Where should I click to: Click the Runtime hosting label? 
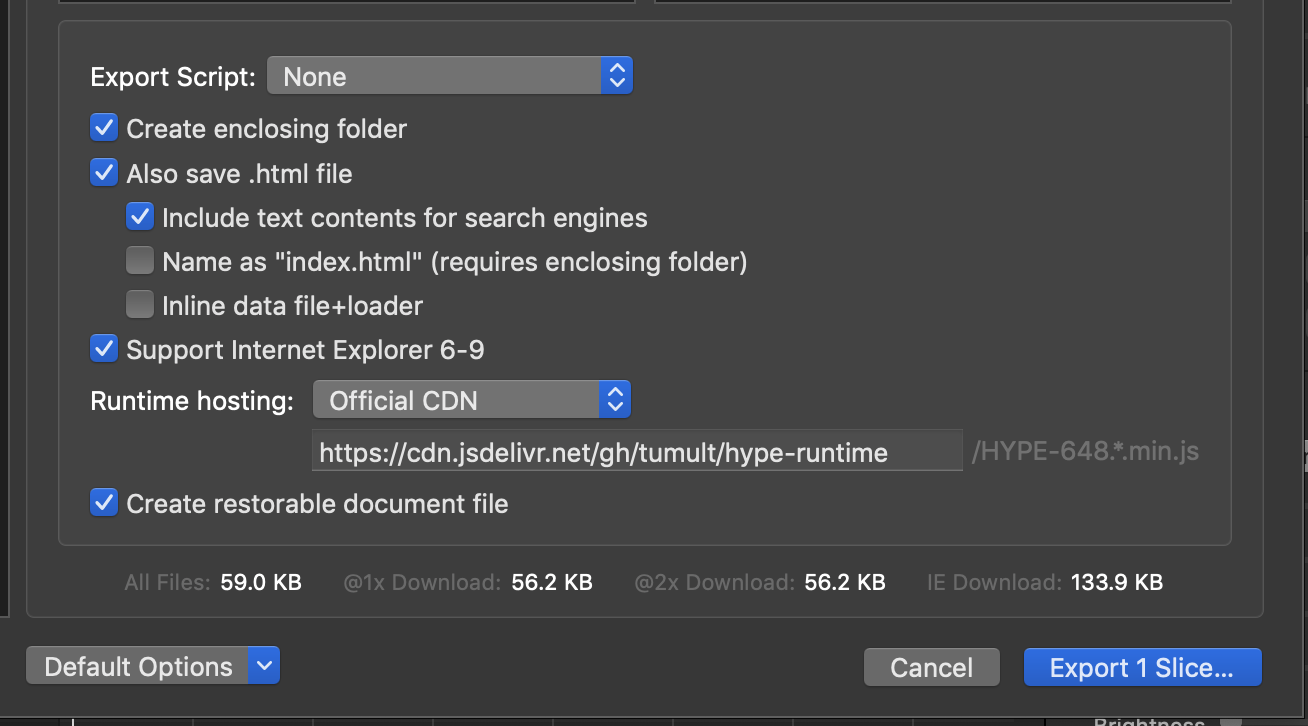tap(192, 401)
